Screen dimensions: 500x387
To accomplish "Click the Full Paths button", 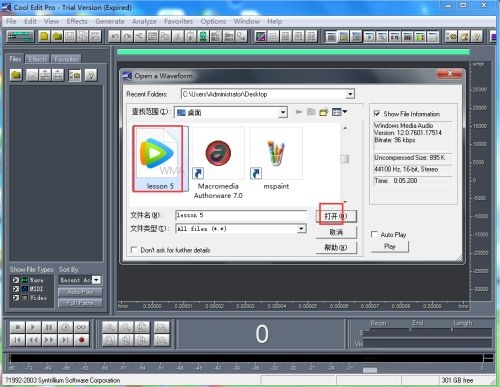I will click(x=80, y=303).
